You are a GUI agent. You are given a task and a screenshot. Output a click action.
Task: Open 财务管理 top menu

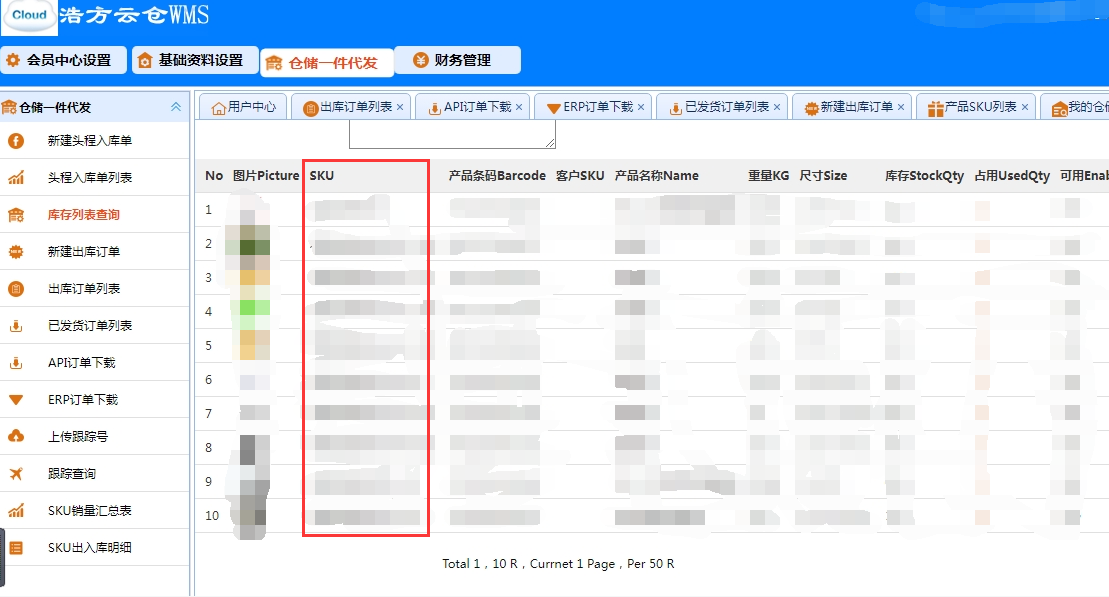(x=457, y=60)
